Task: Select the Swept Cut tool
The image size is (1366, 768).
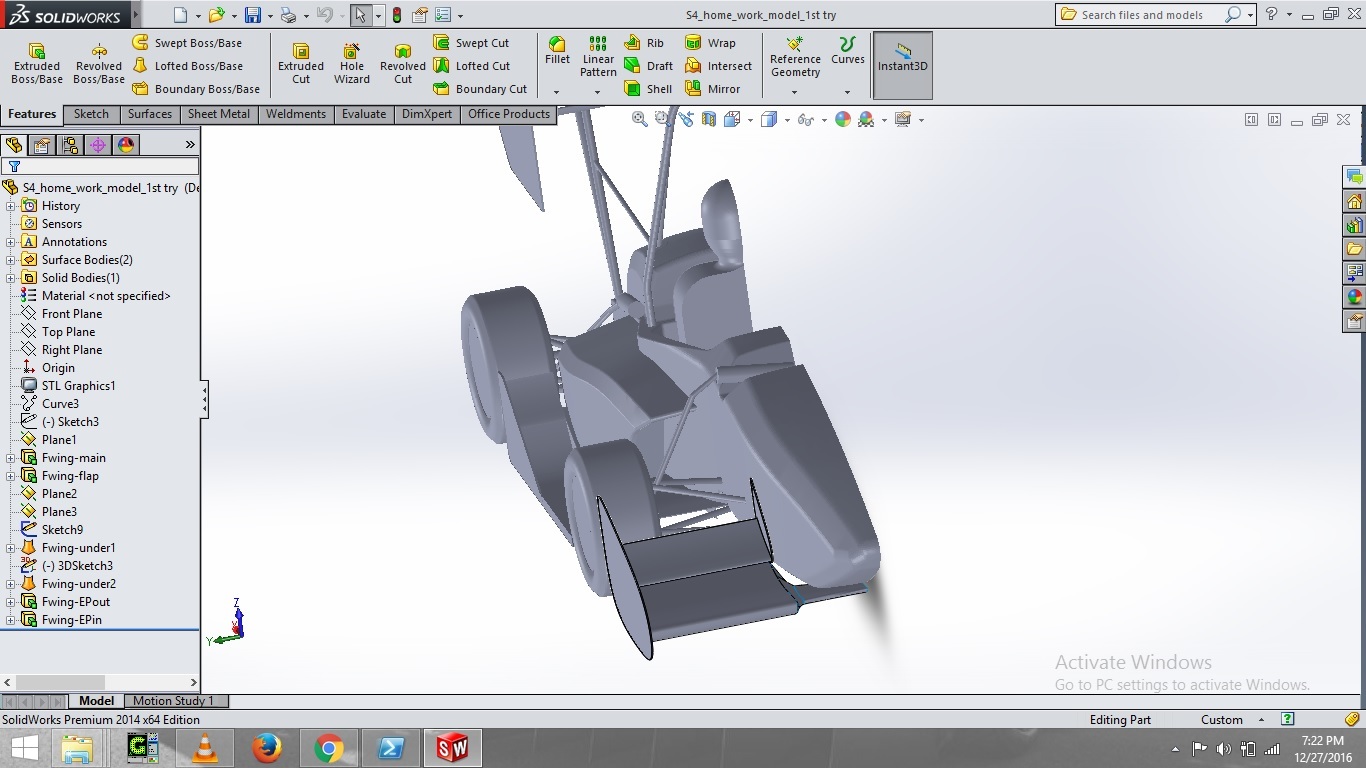Action: point(471,43)
